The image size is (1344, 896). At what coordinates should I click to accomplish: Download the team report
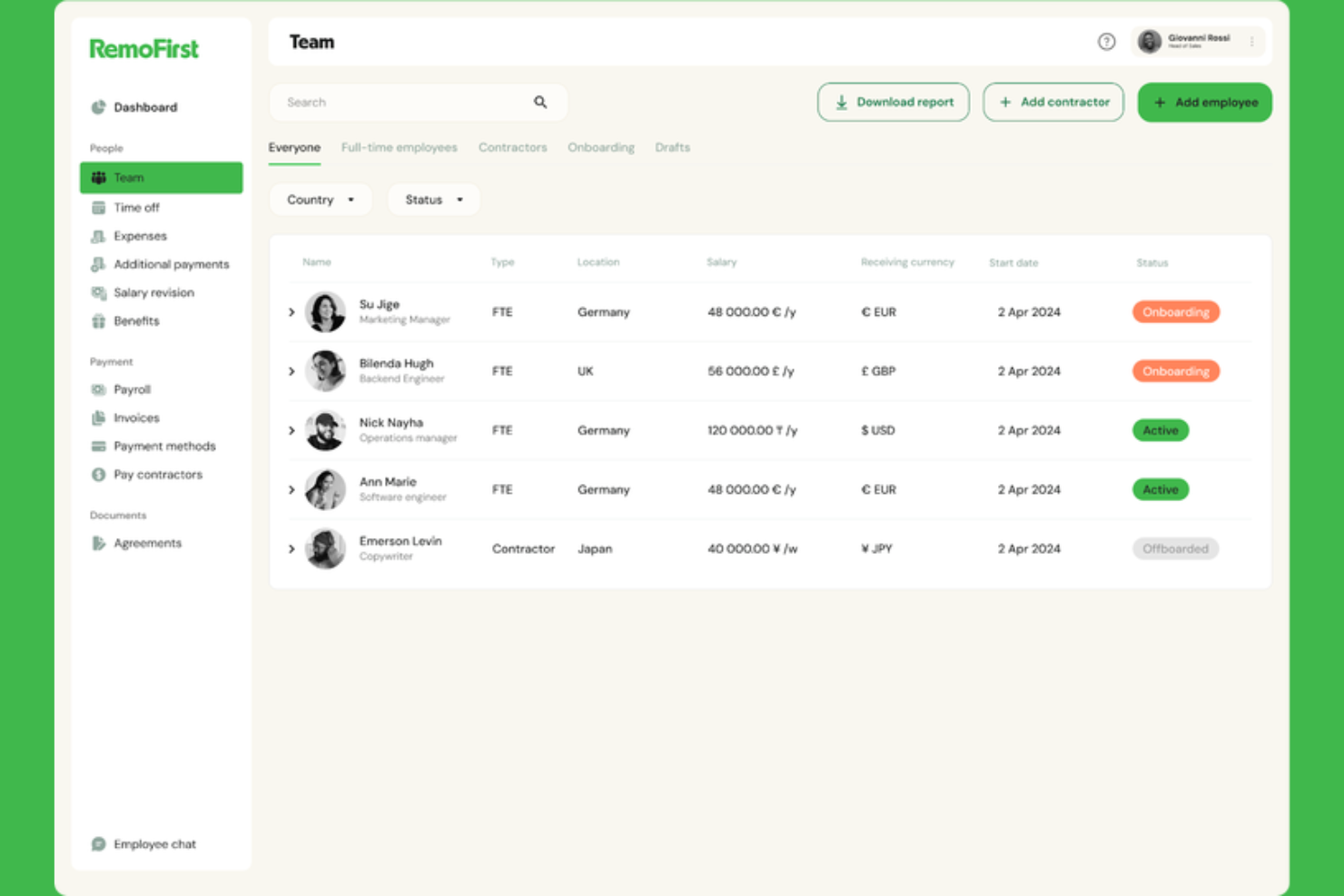click(x=893, y=102)
